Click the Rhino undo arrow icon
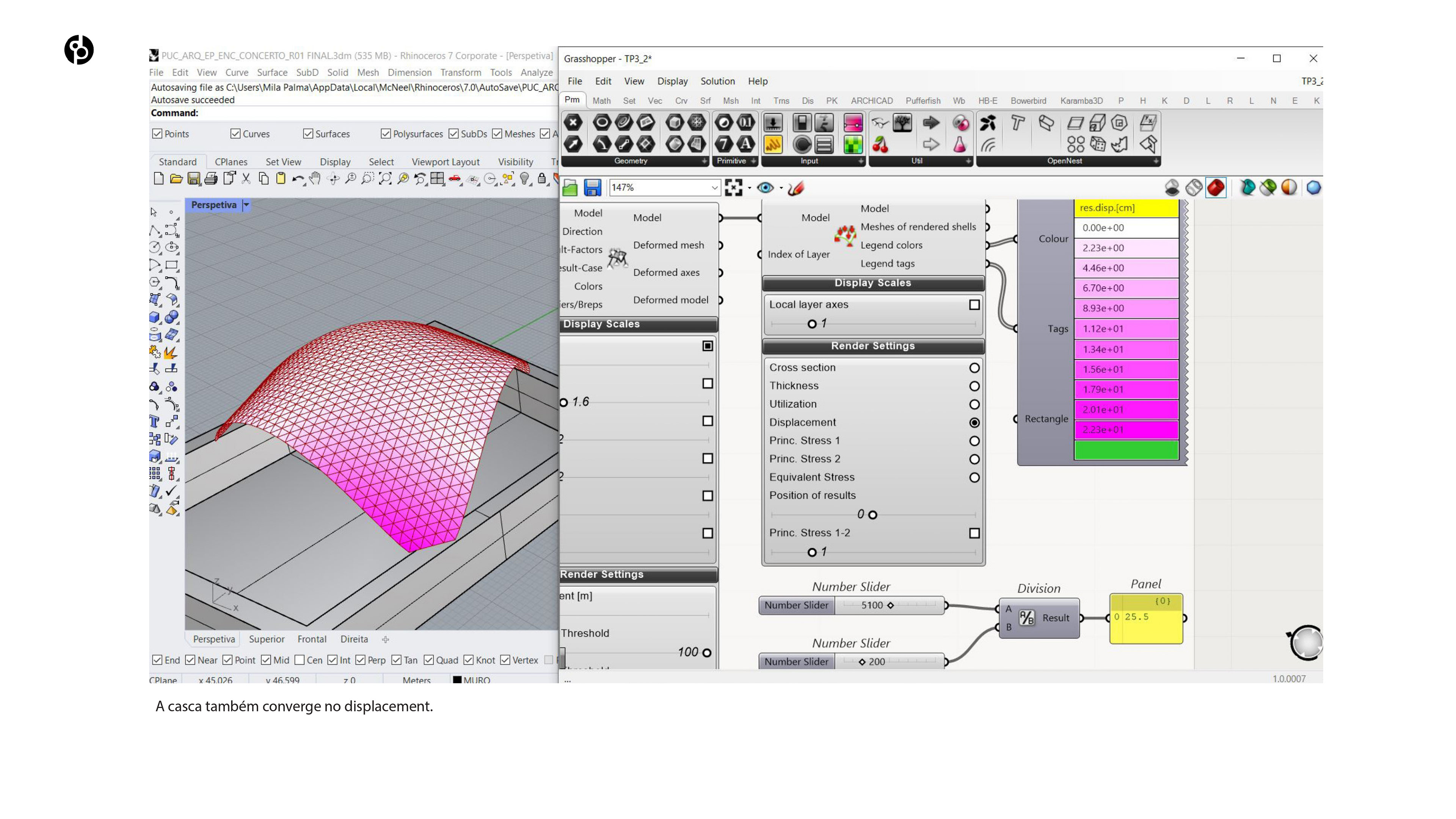The image size is (1456, 819). (x=297, y=179)
